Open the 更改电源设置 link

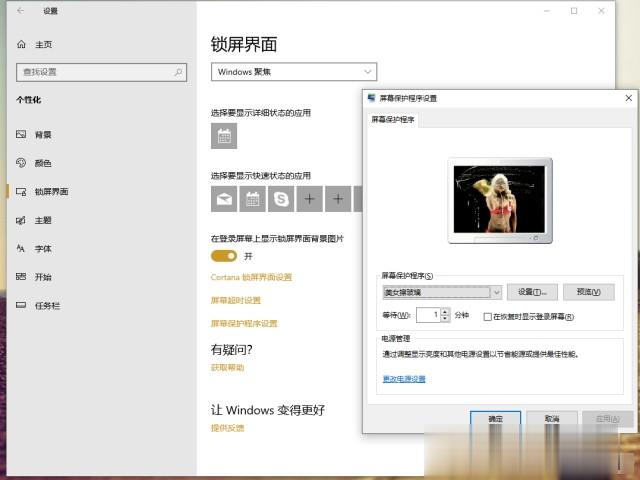tap(404, 379)
